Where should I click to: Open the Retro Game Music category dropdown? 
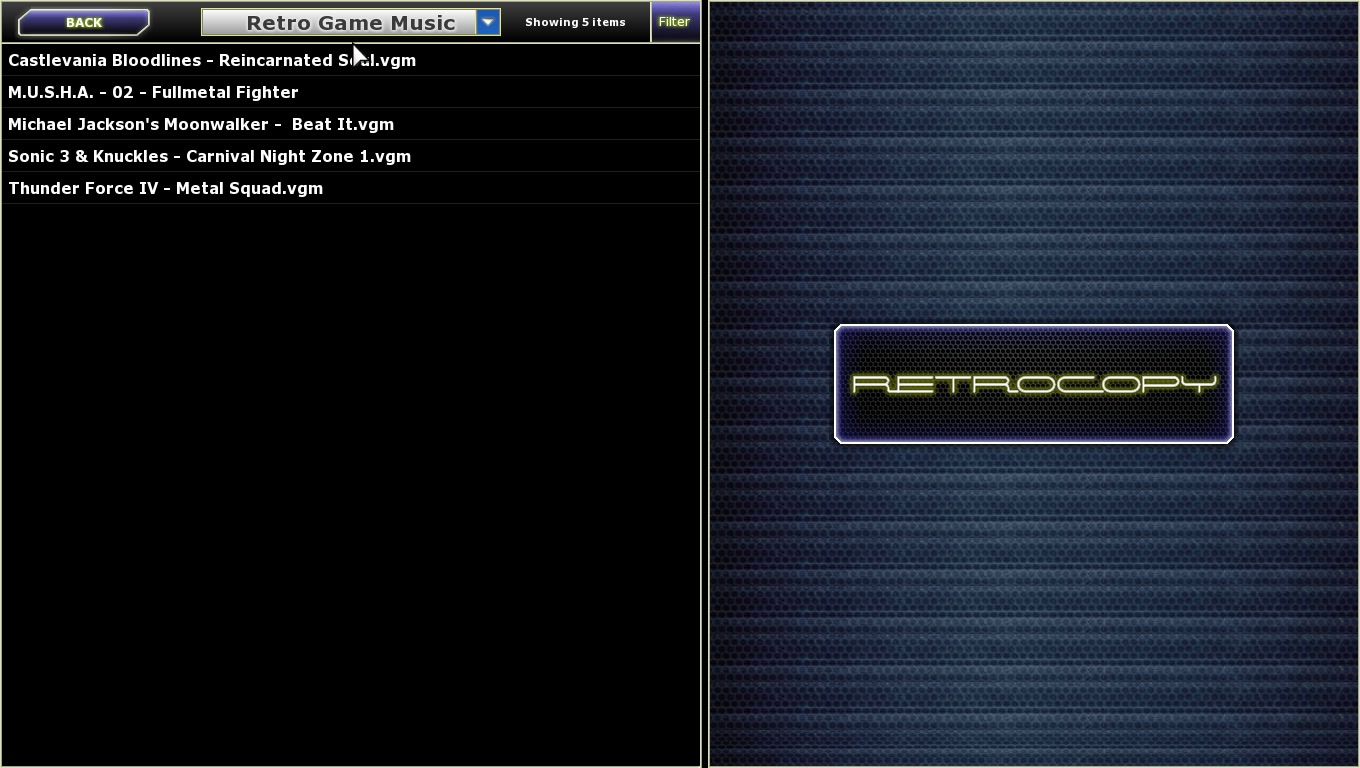350,22
